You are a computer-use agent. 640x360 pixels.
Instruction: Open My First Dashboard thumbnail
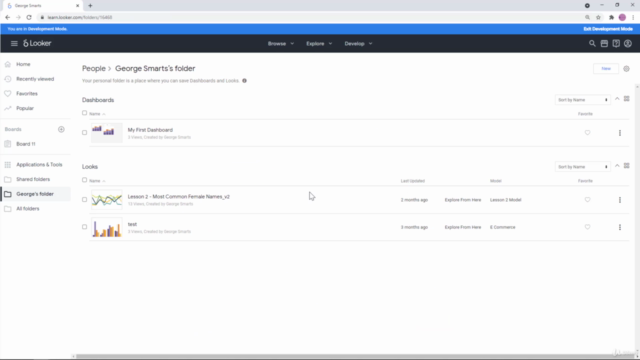coord(107,133)
